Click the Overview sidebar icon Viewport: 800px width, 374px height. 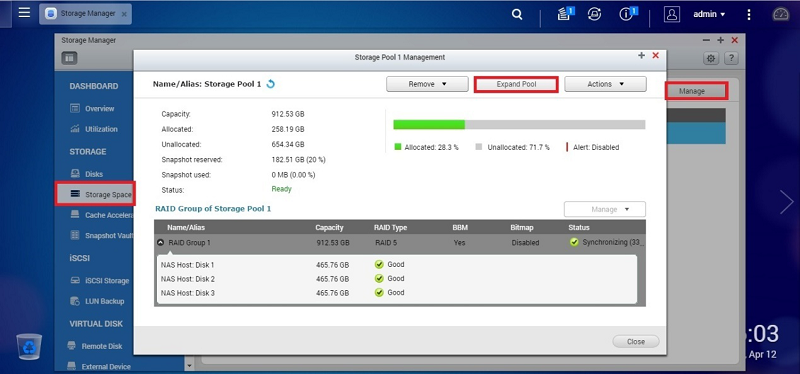click(x=75, y=108)
